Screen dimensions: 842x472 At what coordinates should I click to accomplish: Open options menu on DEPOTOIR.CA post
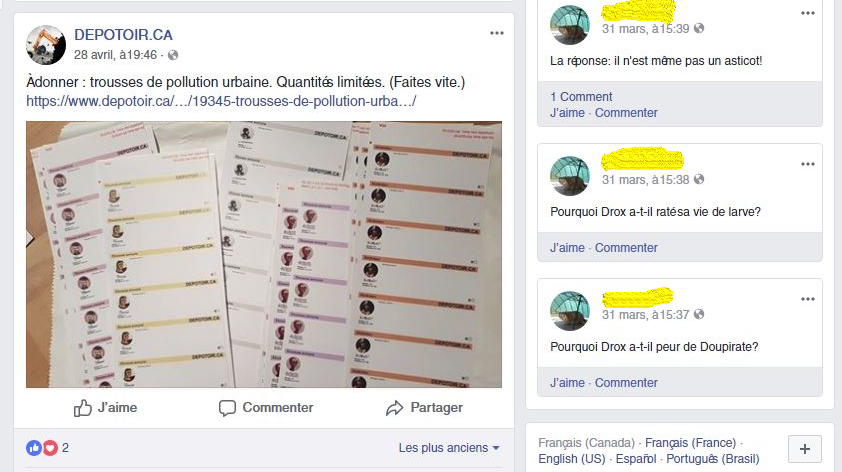(x=497, y=33)
